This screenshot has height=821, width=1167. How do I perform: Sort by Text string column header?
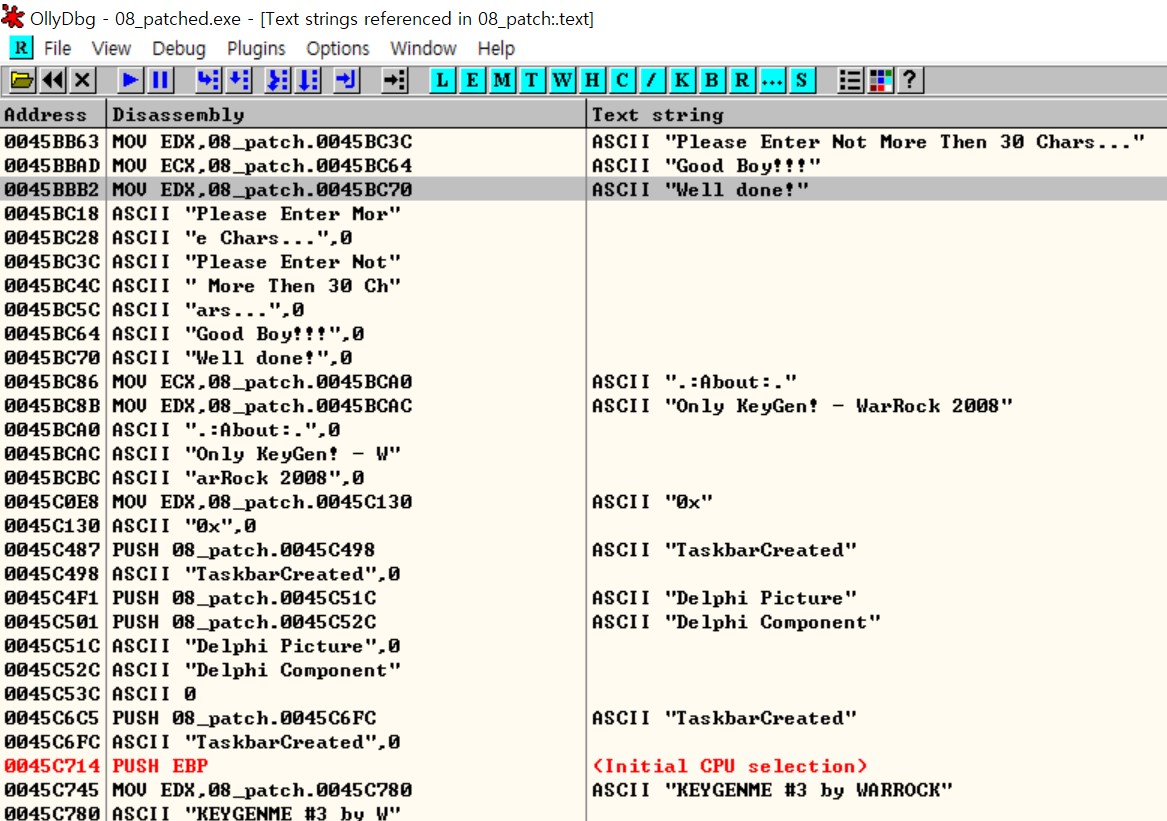coord(877,115)
